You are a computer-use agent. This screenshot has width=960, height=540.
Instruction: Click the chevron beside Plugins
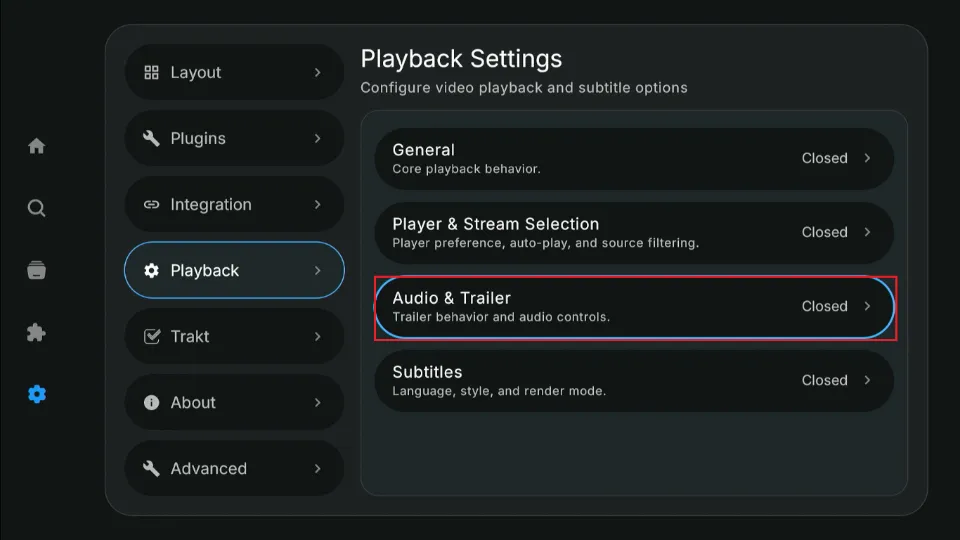pyautogui.click(x=318, y=139)
